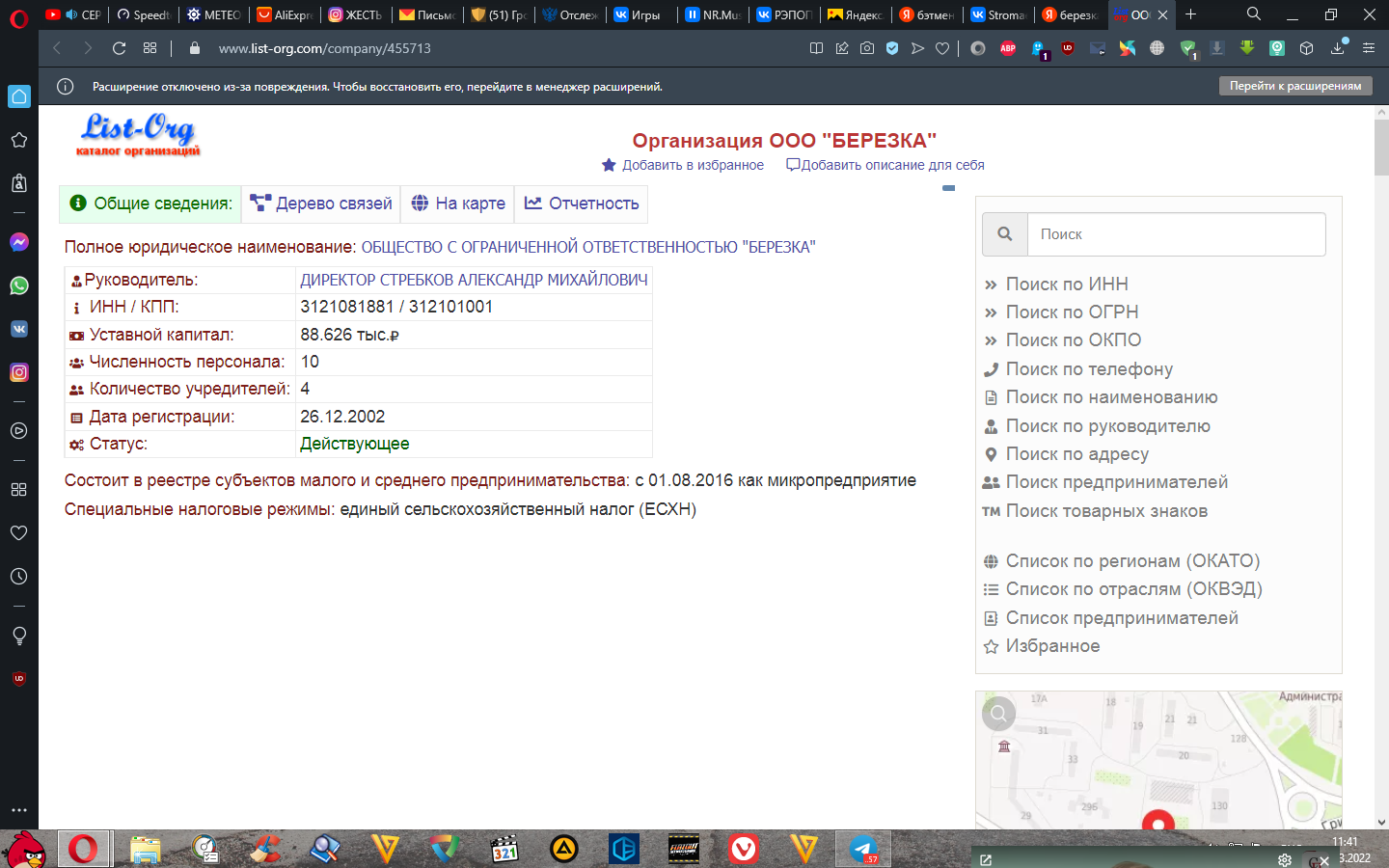Focus the Поиск search field
This screenshot has height=868, width=1389.
pos(1176,234)
